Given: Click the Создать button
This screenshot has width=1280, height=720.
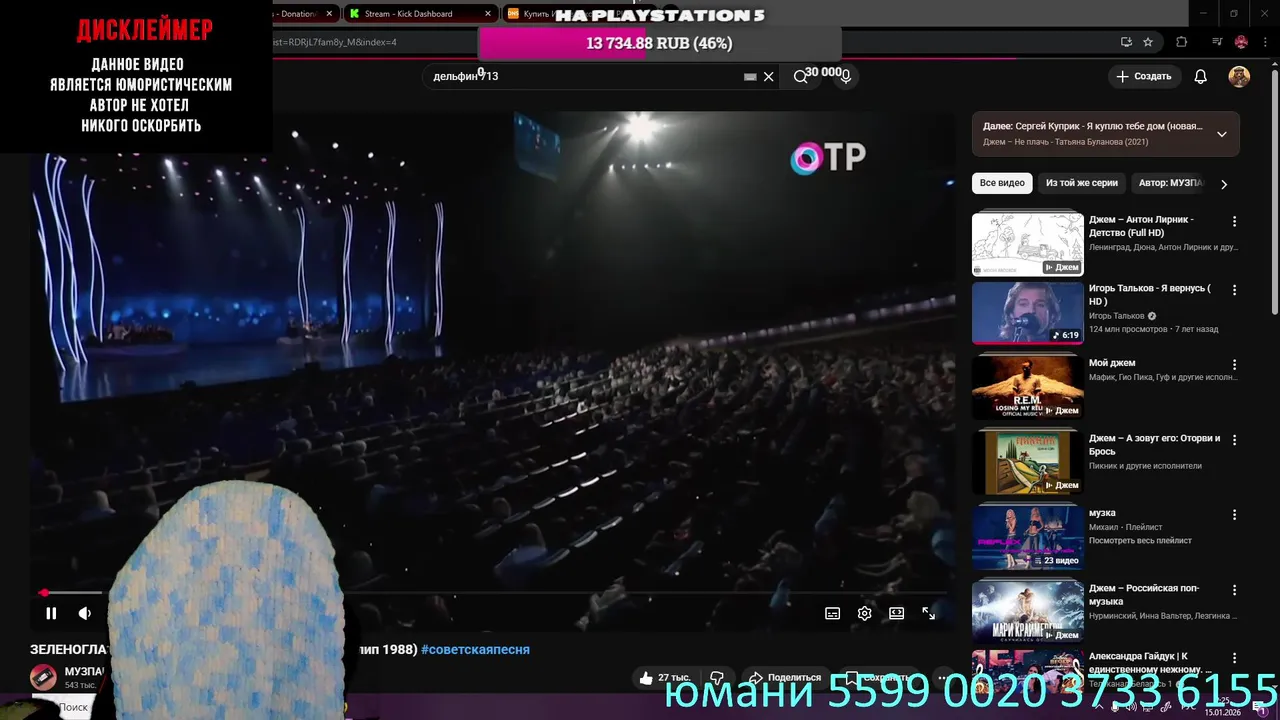Looking at the screenshot, I should pyautogui.click(x=1143, y=76).
